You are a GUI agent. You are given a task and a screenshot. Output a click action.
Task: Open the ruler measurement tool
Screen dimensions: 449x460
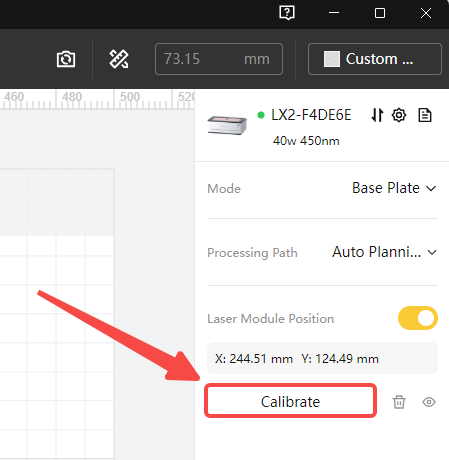coord(119,59)
